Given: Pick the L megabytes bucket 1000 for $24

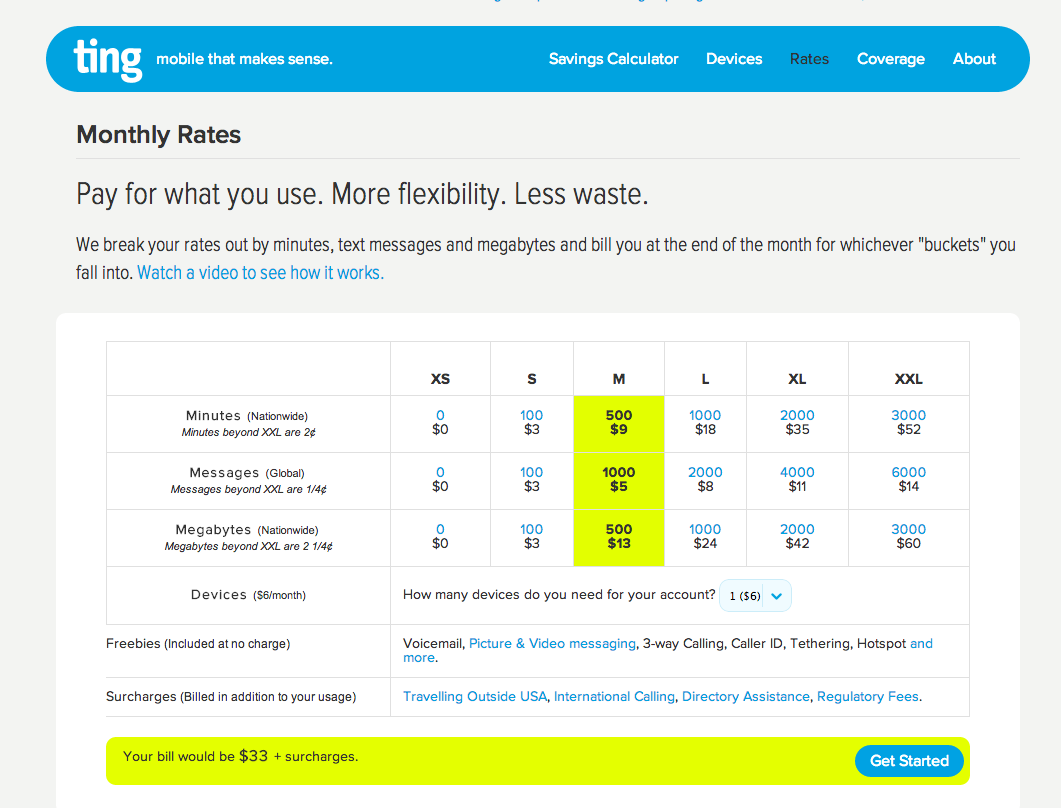Looking at the screenshot, I should pyautogui.click(x=705, y=536).
